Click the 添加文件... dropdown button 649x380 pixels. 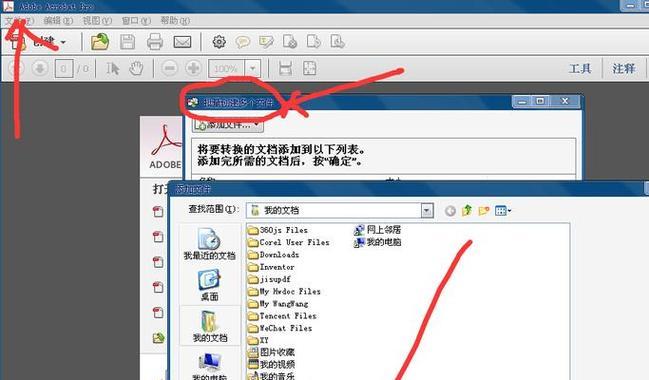point(228,125)
